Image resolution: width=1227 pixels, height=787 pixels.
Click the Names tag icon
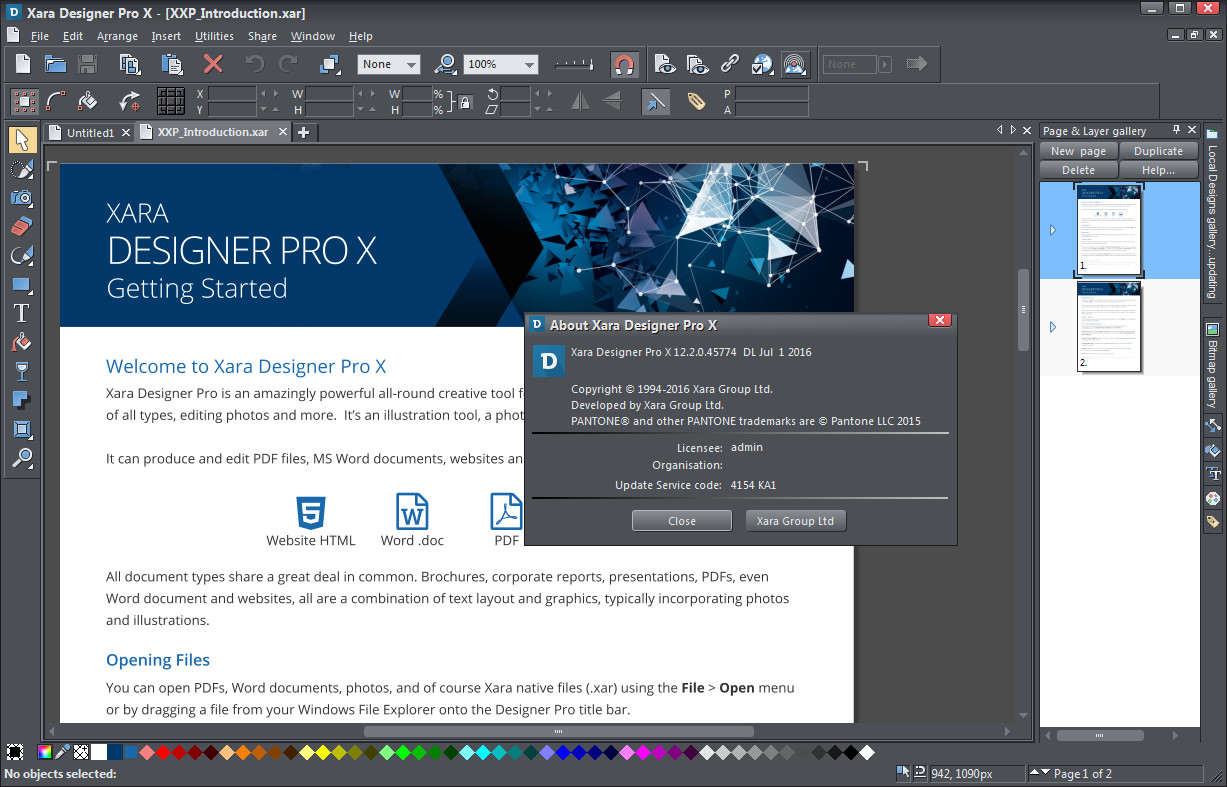(697, 101)
